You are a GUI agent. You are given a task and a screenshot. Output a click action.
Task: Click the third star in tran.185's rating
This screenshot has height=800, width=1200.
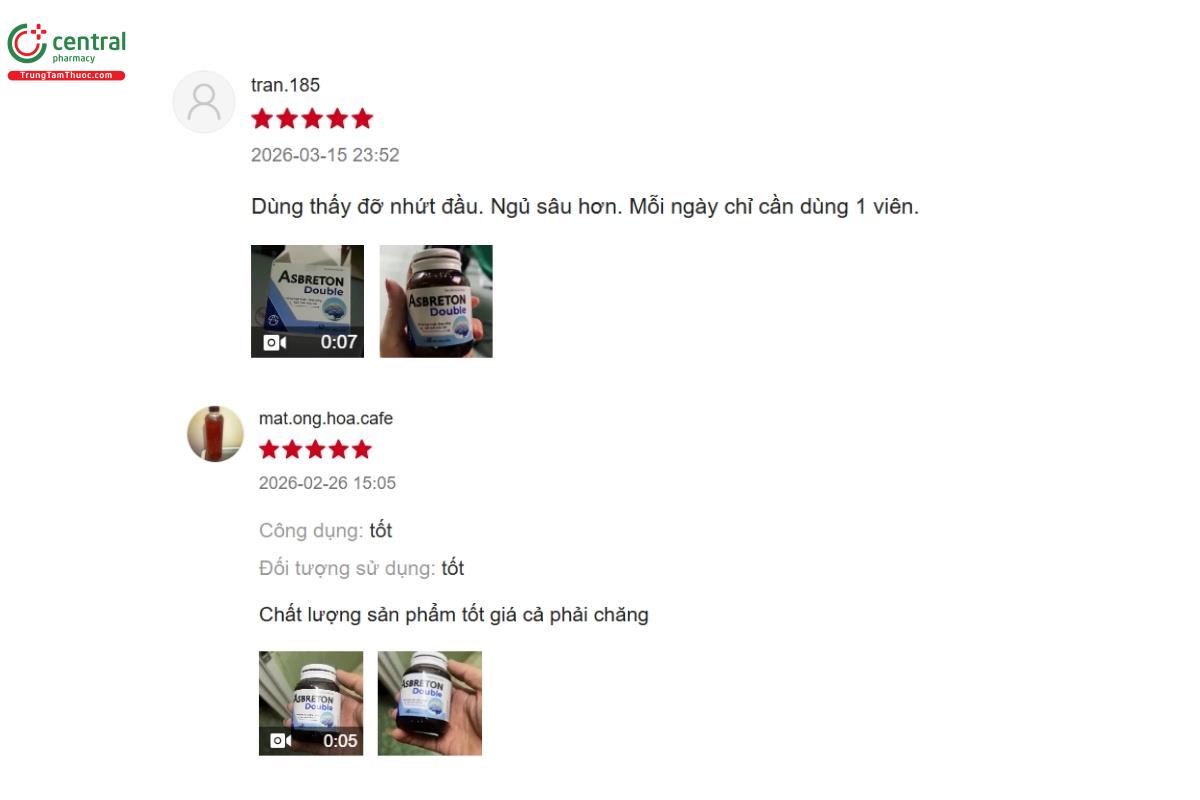312,119
